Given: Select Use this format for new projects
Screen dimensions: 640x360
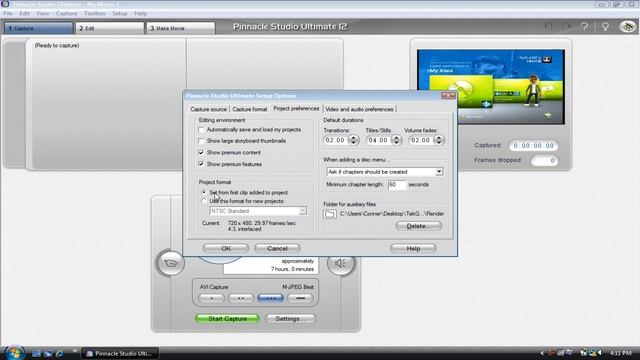Looking at the screenshot, I should [204, 201].
